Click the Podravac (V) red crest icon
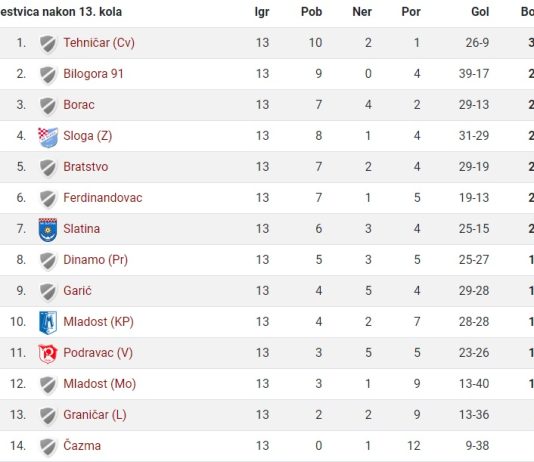 pos(48,353)
